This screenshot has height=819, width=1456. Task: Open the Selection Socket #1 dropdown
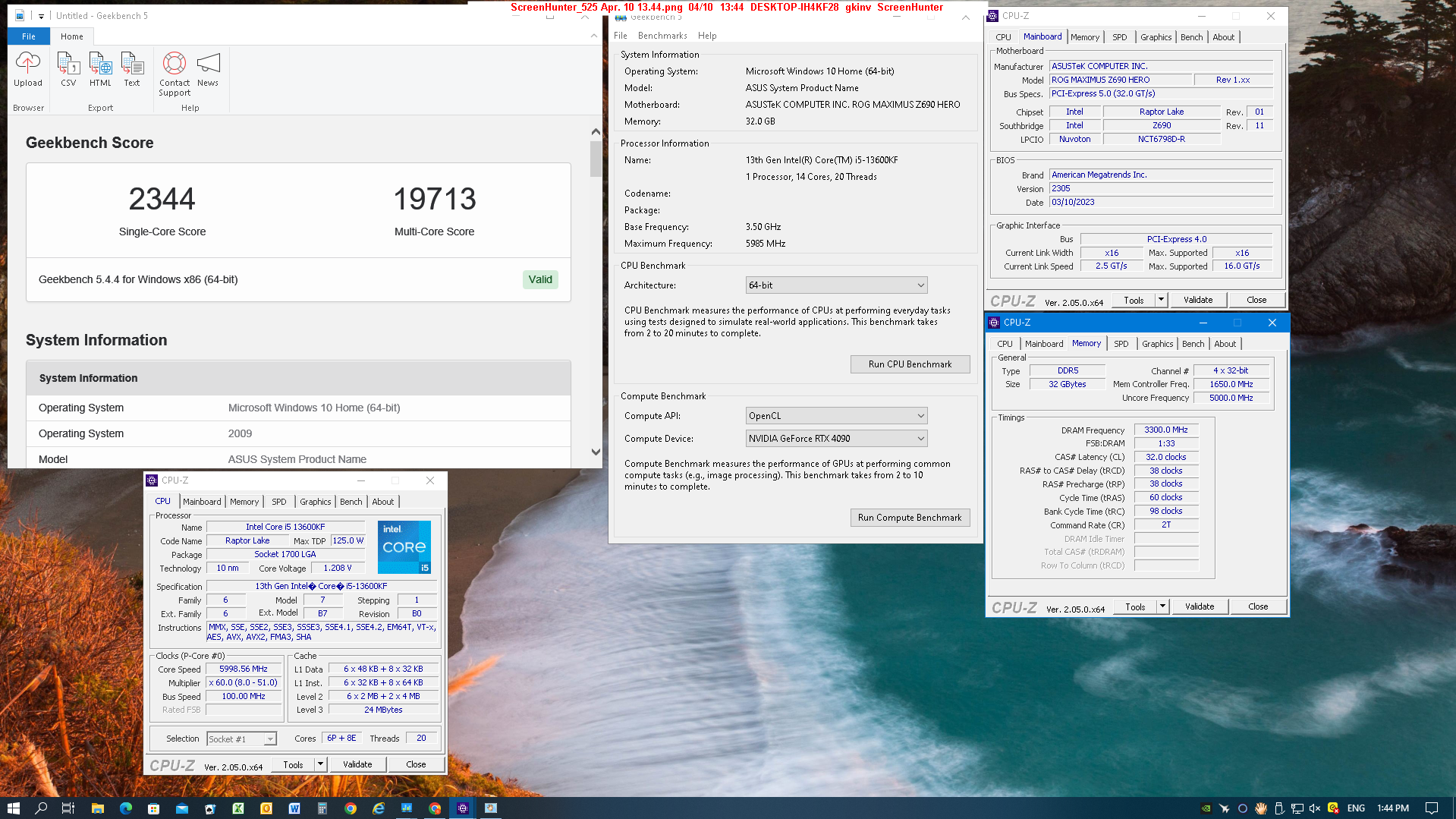[x=241, y=739]
